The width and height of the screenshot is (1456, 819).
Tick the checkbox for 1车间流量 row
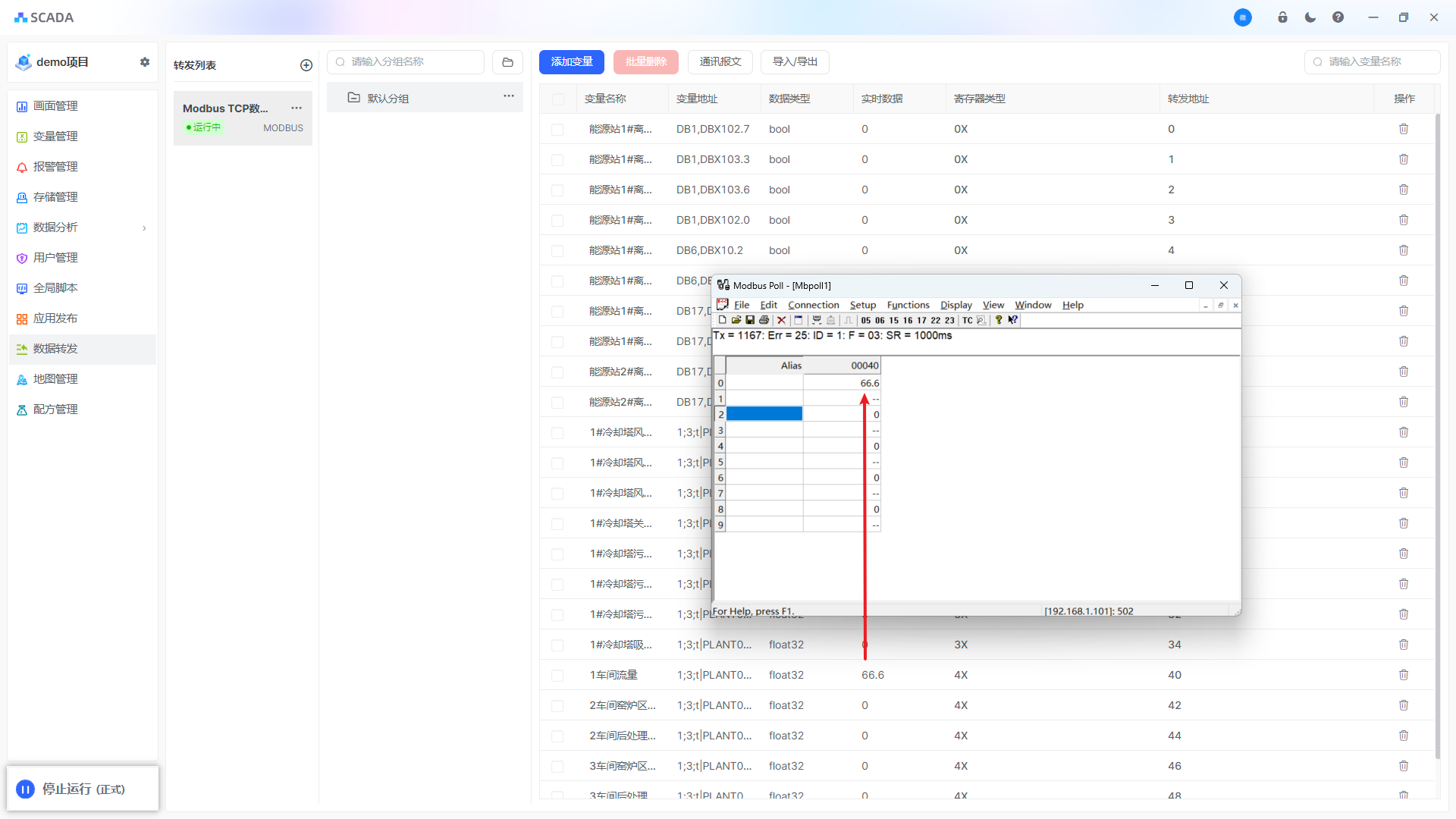pyautogui.click(x=558, y=676)
